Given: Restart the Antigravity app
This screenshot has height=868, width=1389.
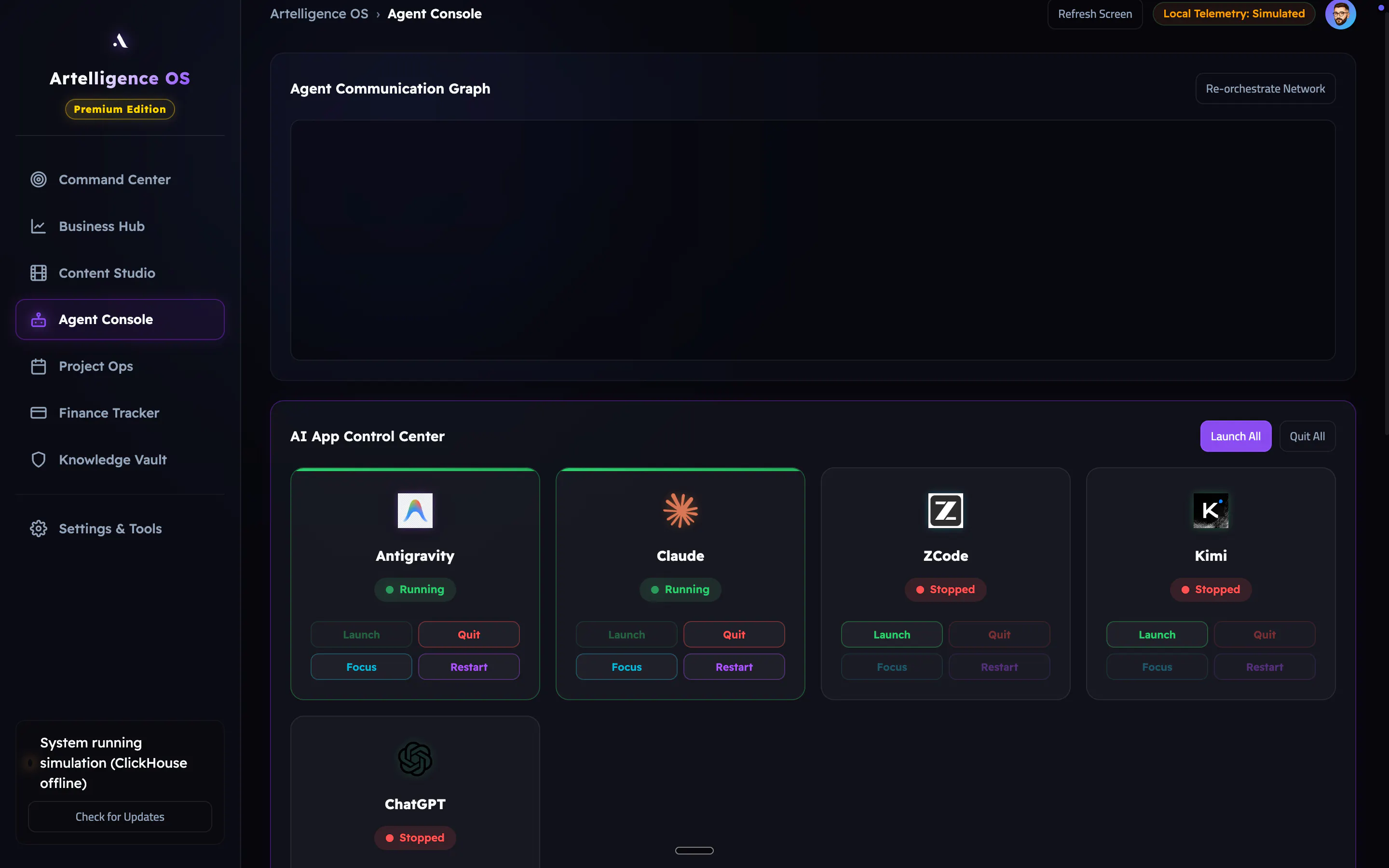Looking at the screenshot, I should coord(468,667).
